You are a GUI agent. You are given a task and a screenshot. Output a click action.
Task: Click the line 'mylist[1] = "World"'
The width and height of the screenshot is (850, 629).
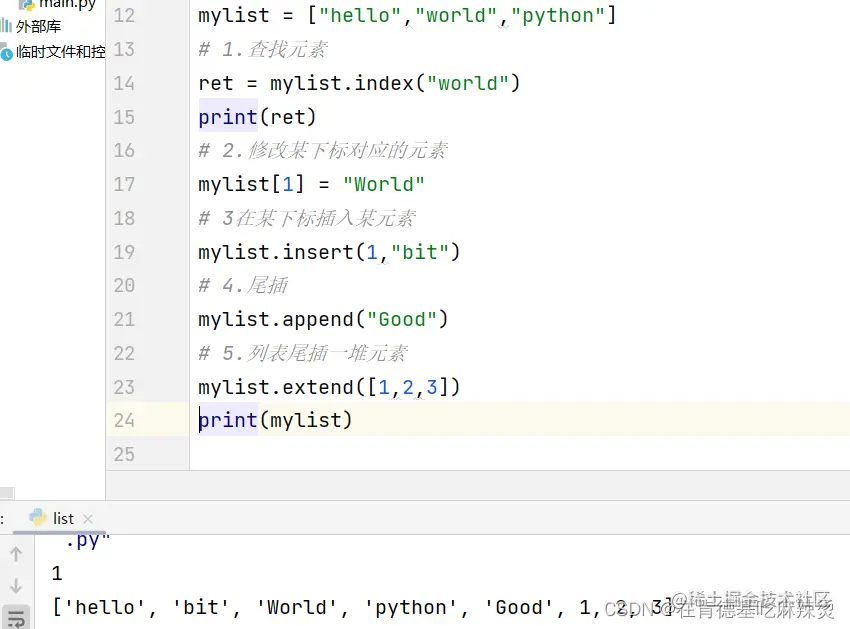pos(311,184)
